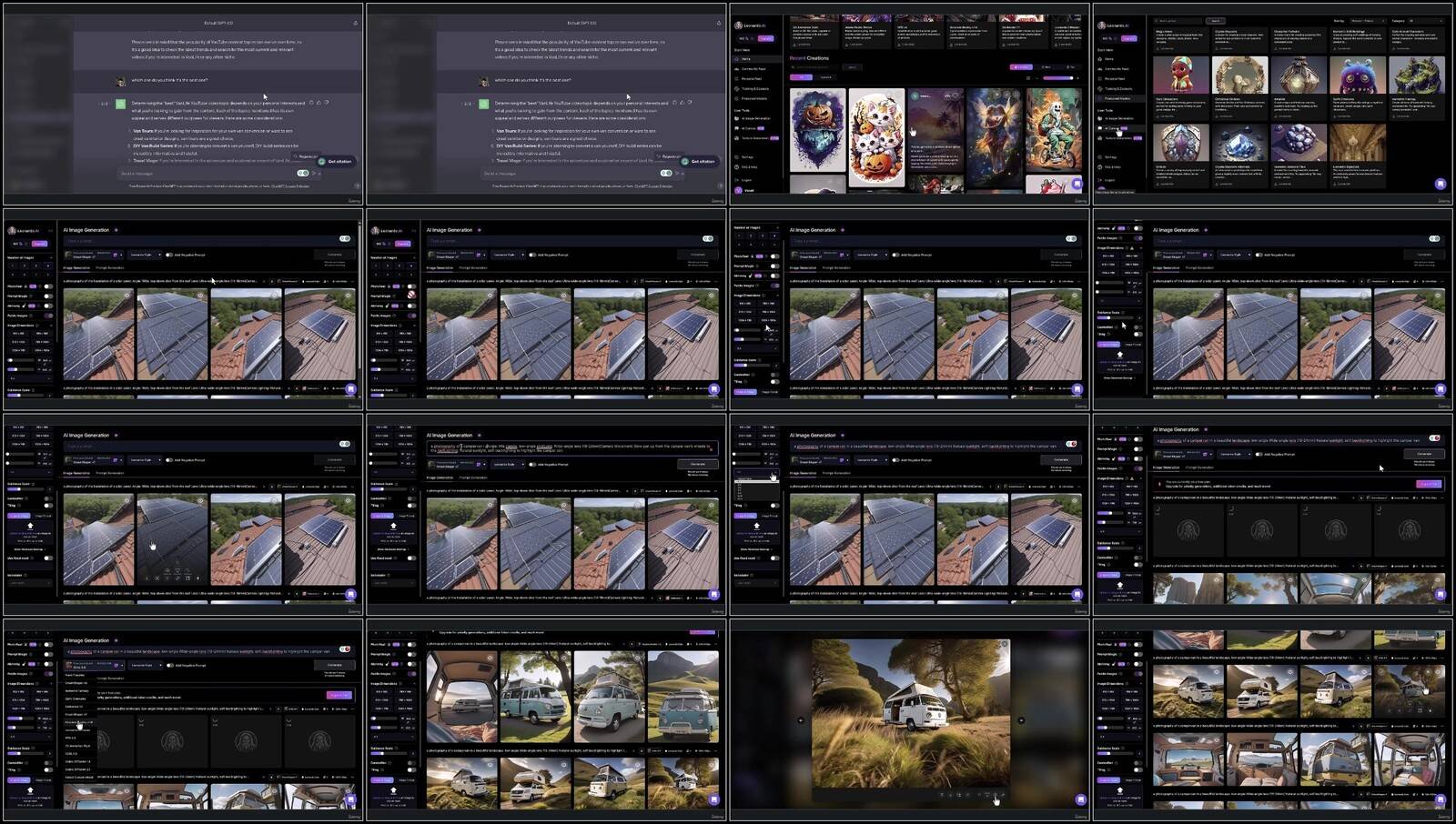Choose the model entry highlighted in open model list
The width and height of the screenshot is (1456, 824).
79,722
